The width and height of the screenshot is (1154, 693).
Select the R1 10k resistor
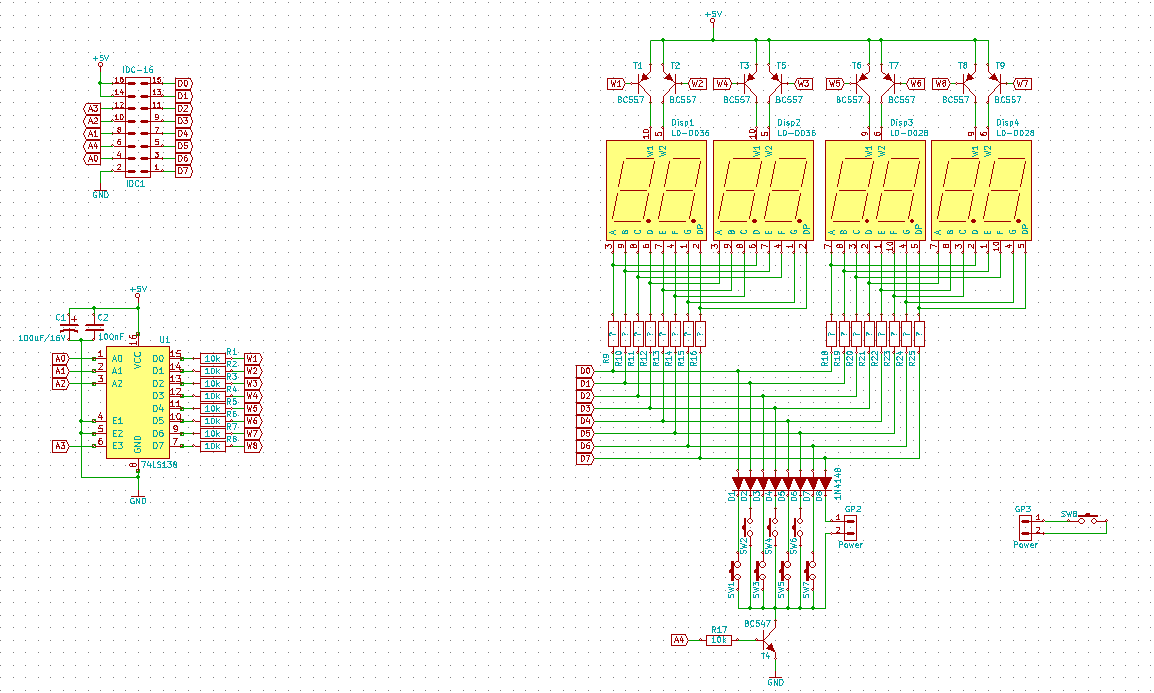(213, 358)
